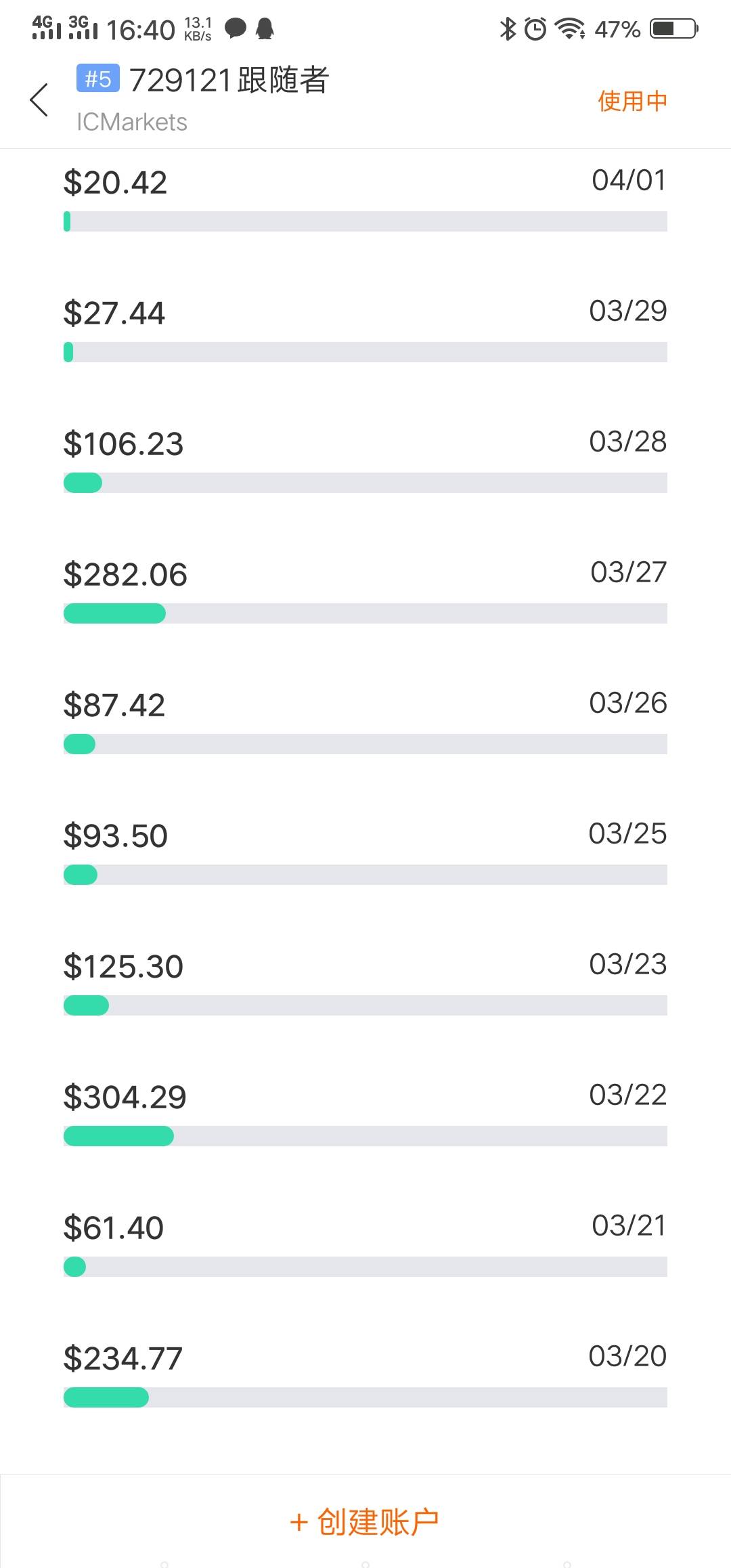Tap the 729121 跟随者 account title
Viewport: 731px width, 1568px height.
tap(229, 80)
